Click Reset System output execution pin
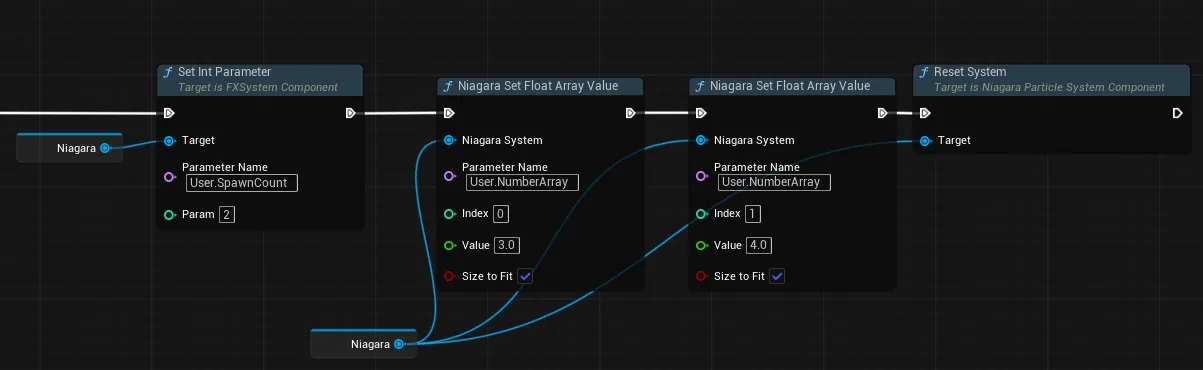This screenshot has width=1203, height=370. [1178, 113]
